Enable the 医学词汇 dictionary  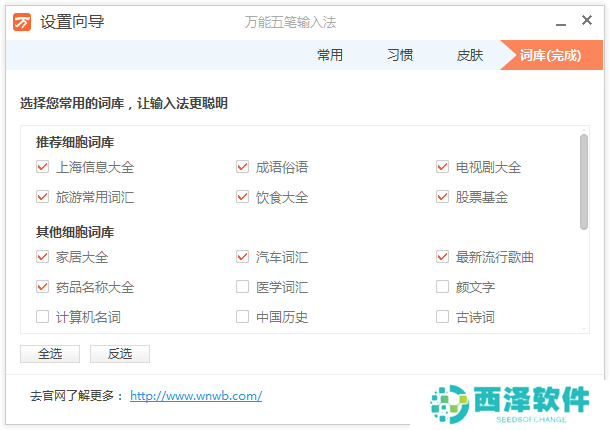tap(242, 287)
